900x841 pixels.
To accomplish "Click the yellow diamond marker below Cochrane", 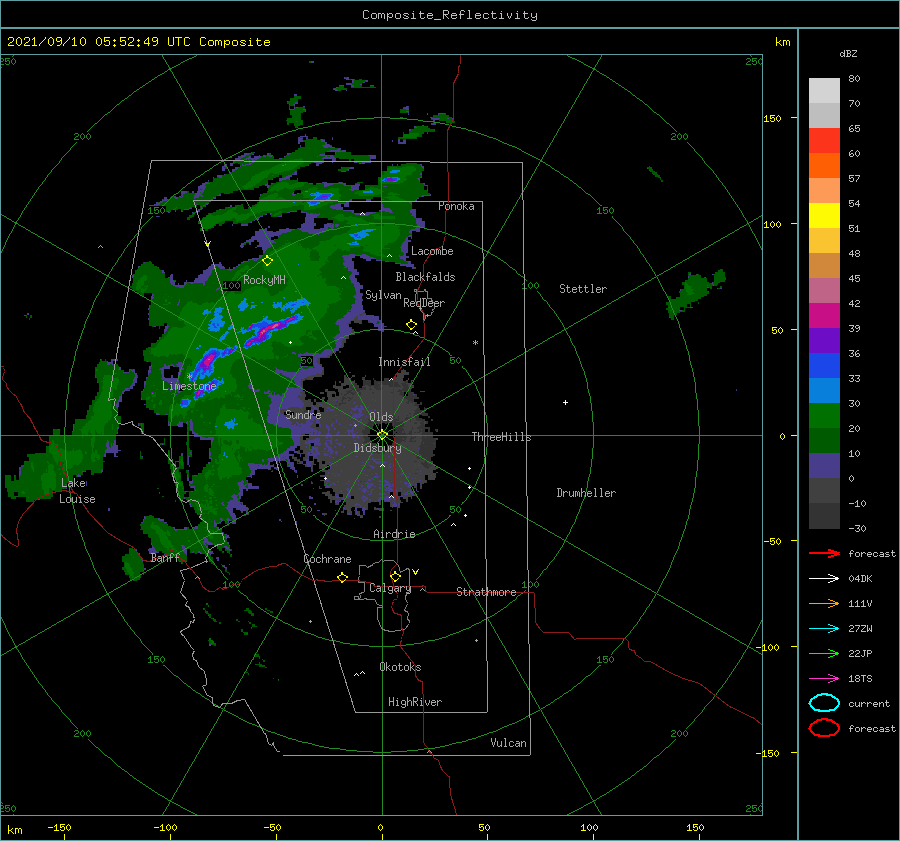I will coord(343,577).
